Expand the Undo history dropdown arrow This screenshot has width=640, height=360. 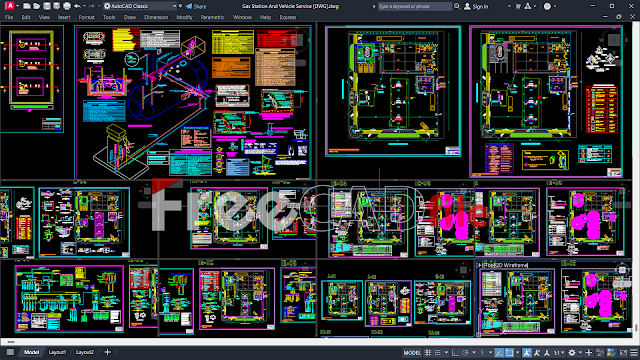[x=84, y=6]
